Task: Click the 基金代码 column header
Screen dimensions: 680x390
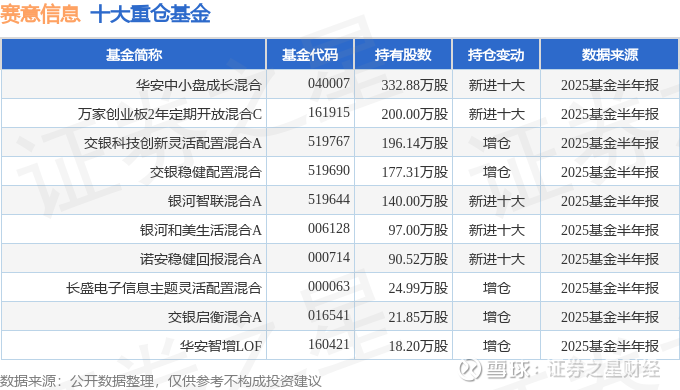Action: point(310,55)
